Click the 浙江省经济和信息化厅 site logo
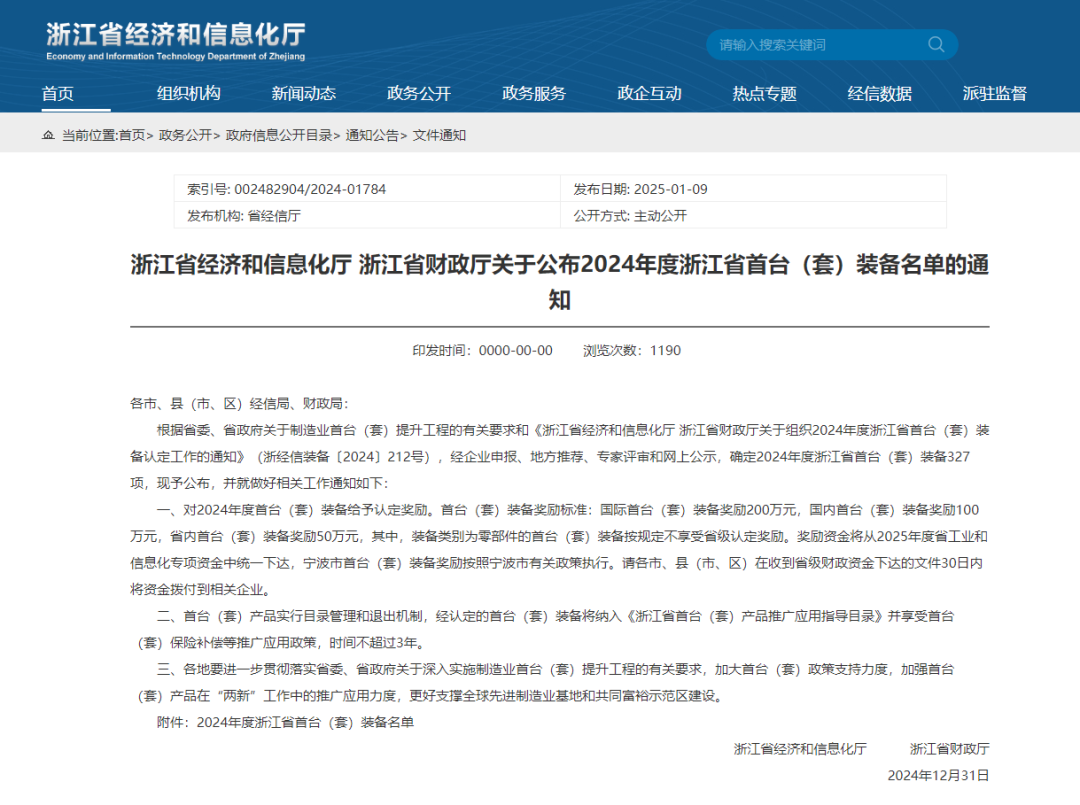This screenshot has height=805, width=1080. (x=175, y=40)
